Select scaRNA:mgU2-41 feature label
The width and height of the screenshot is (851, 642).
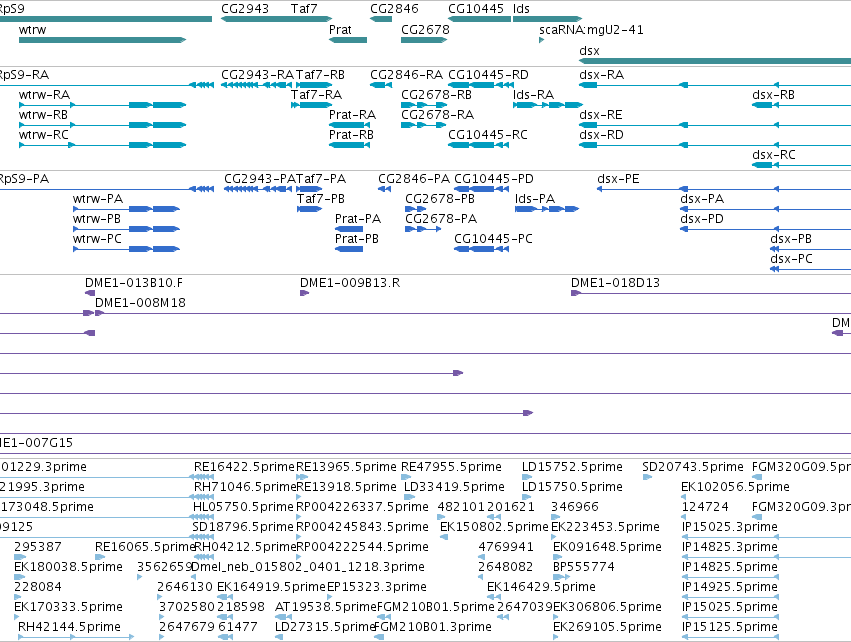tap(591, 30)
